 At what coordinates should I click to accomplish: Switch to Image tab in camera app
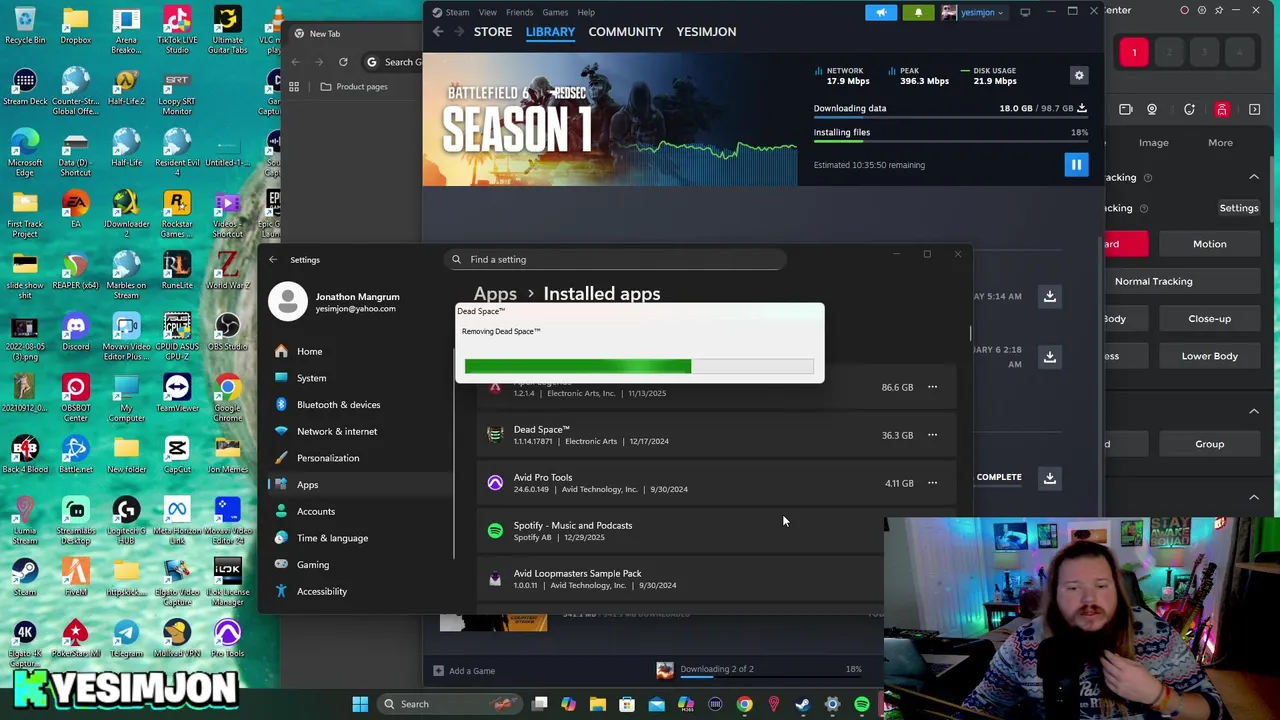click(x=1153, y=143)
